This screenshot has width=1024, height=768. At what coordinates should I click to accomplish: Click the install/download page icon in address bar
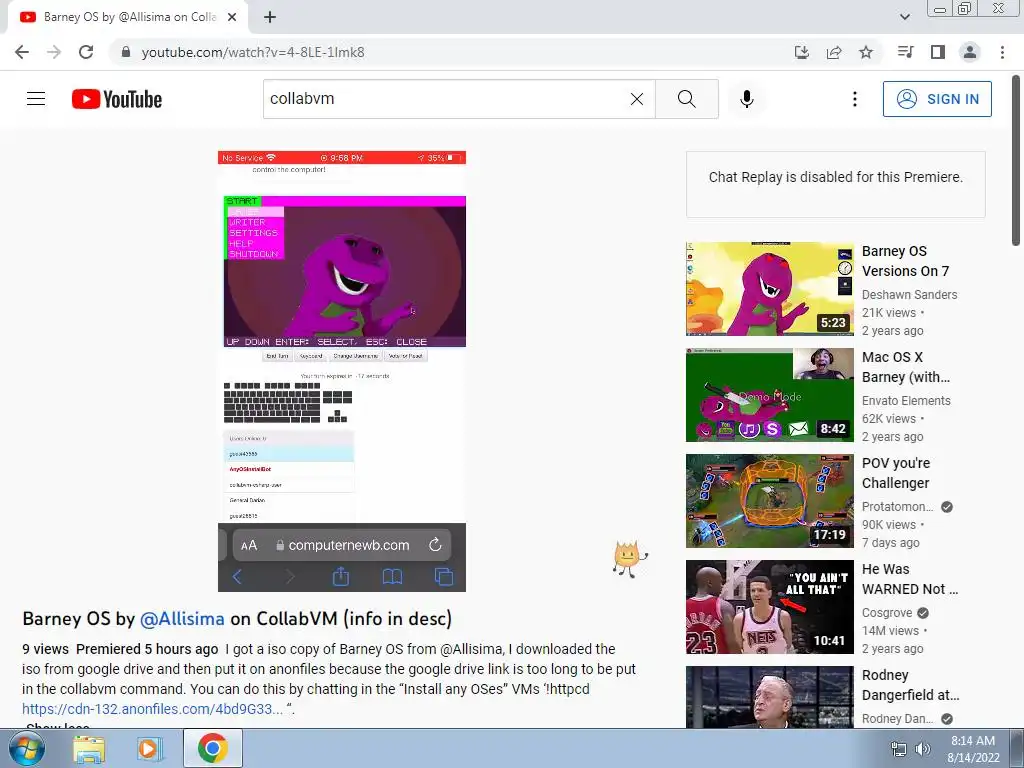802,52
